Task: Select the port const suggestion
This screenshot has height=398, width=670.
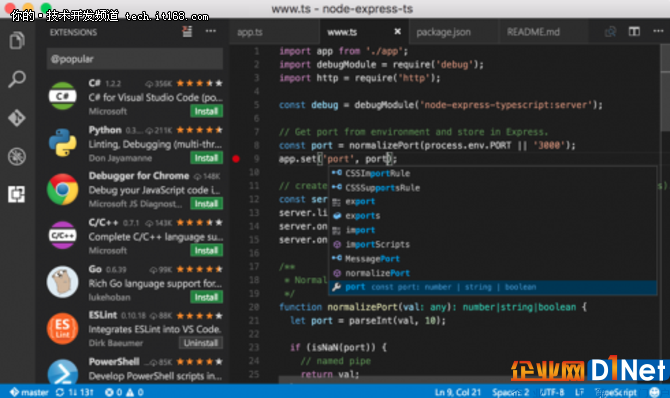Action: click(x=493, y=287)
